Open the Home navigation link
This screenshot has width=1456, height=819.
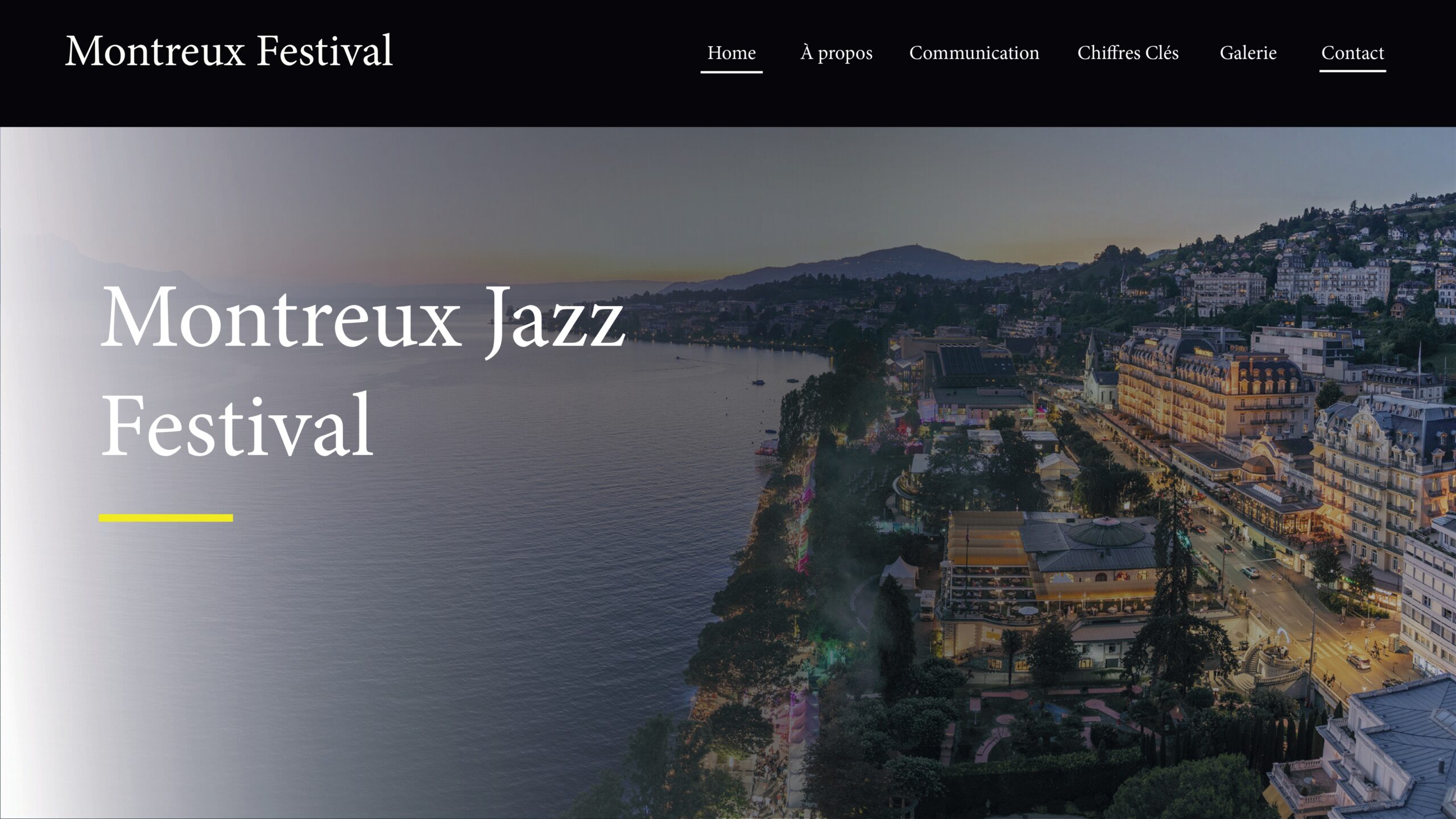(731, 53)
